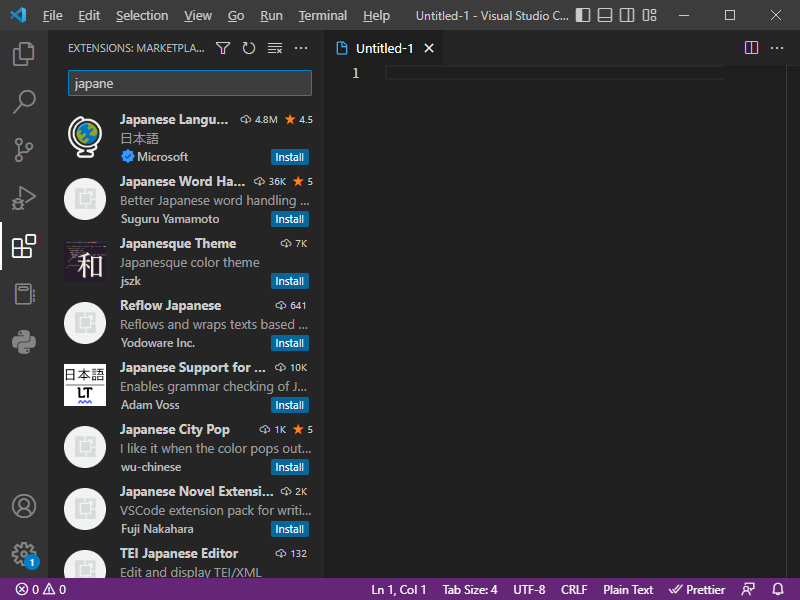The width and height of the screenshot is (800, 600).
Task: Open the feedback icon in status bar
Action: coord(748,589)
